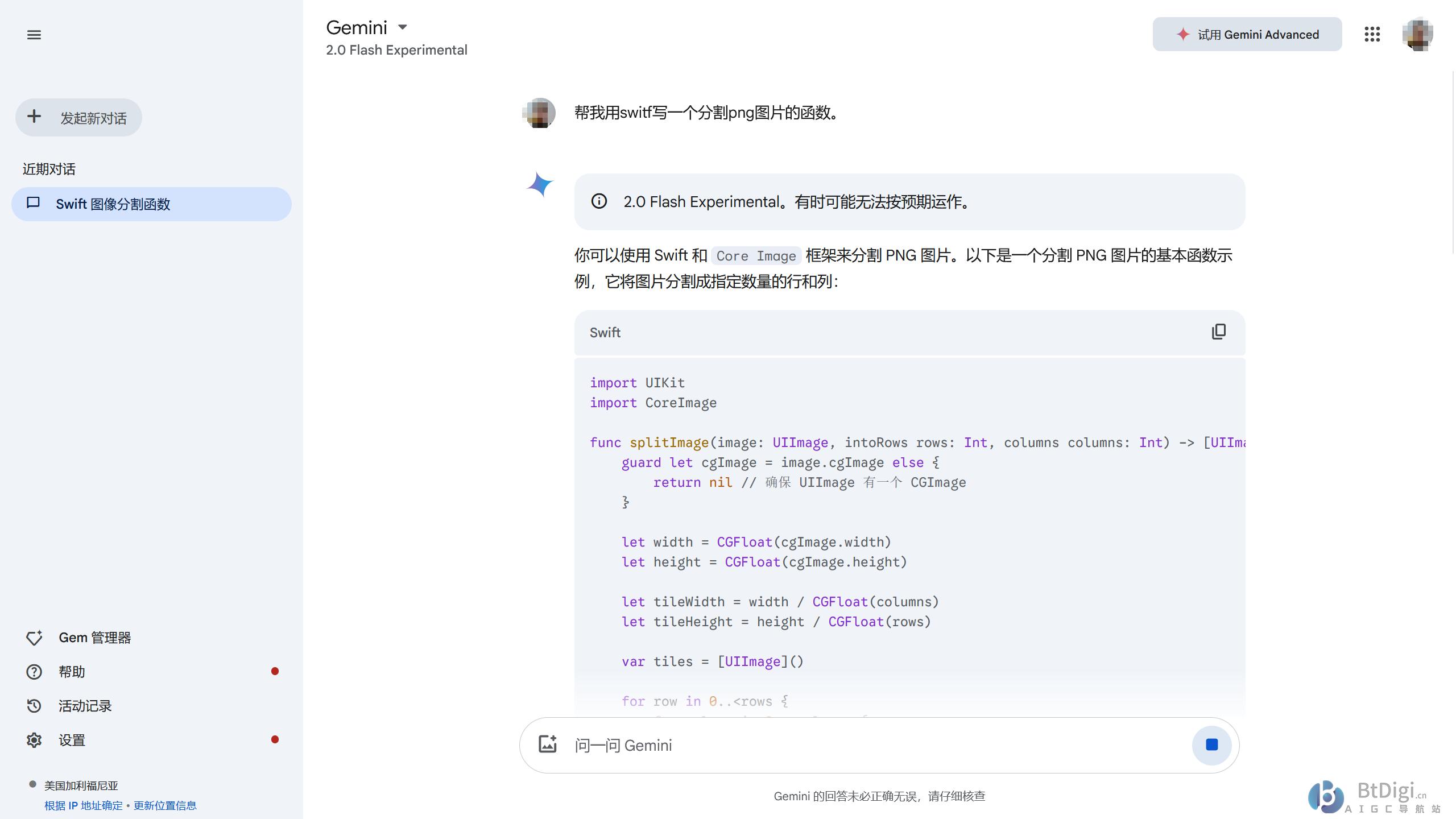
Task: Expand the Gemini model selector dropdown
Action: pyautogui.click(x=403, y=27)
